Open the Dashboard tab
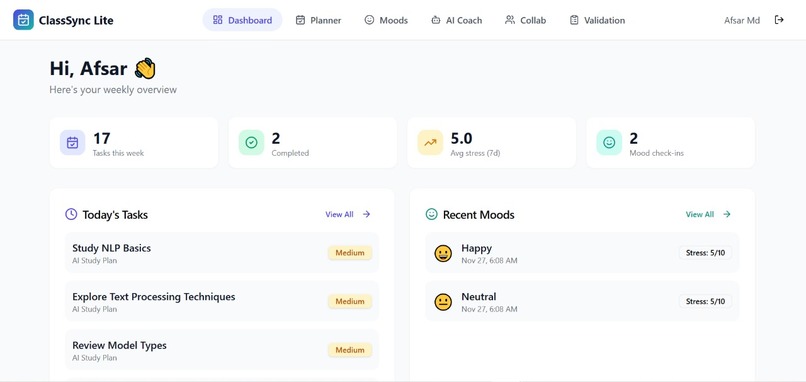 [x=242, y=20]
